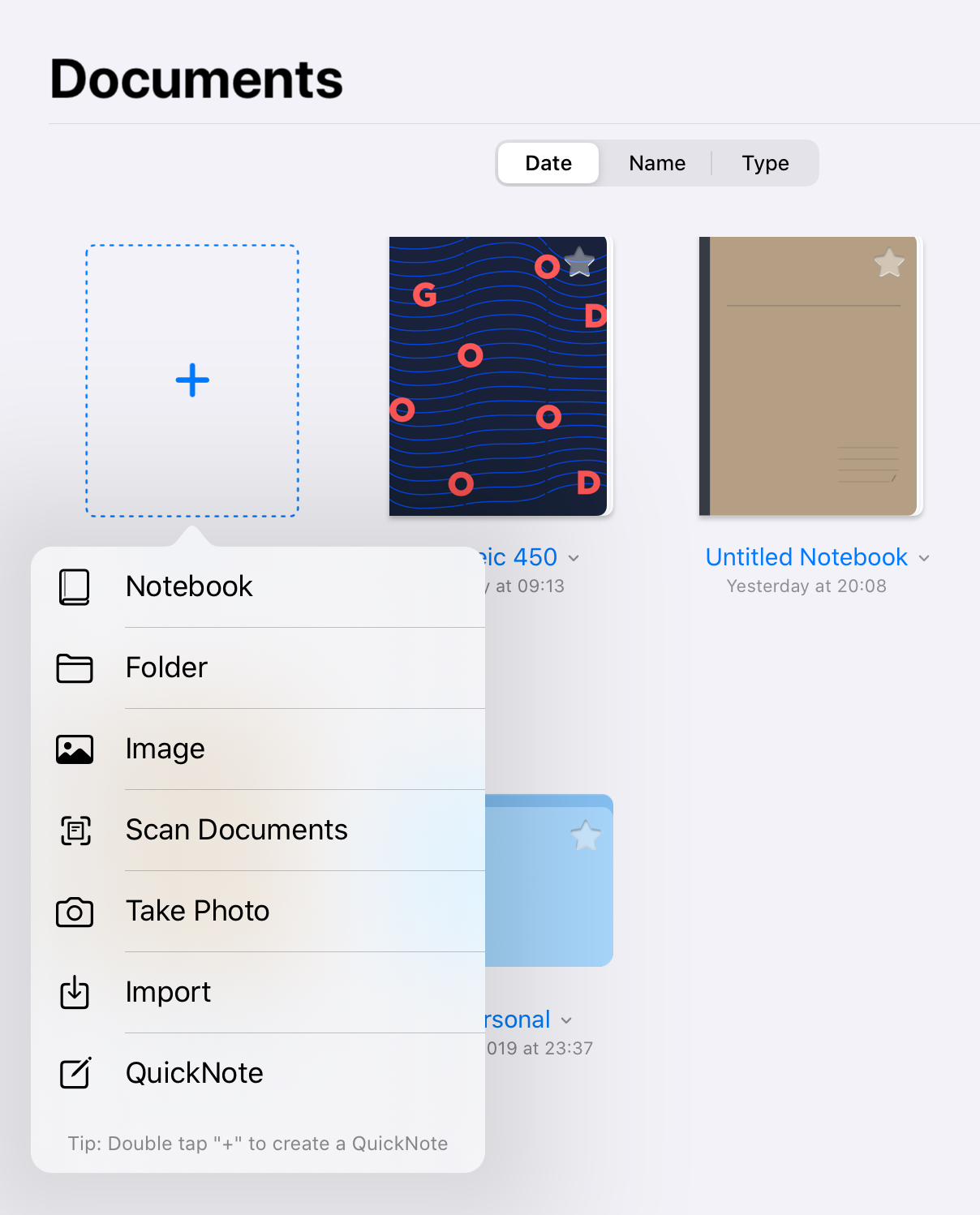Select Image in the new item menu

pyautogui.click(x=258, y=749)
